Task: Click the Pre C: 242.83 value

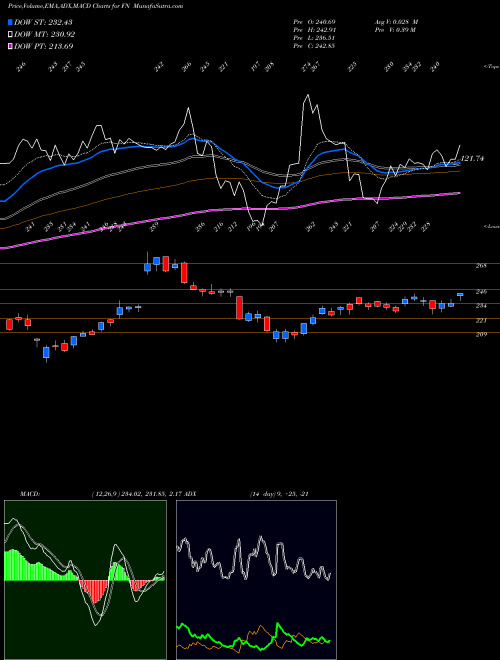Action: click(314, 46)
